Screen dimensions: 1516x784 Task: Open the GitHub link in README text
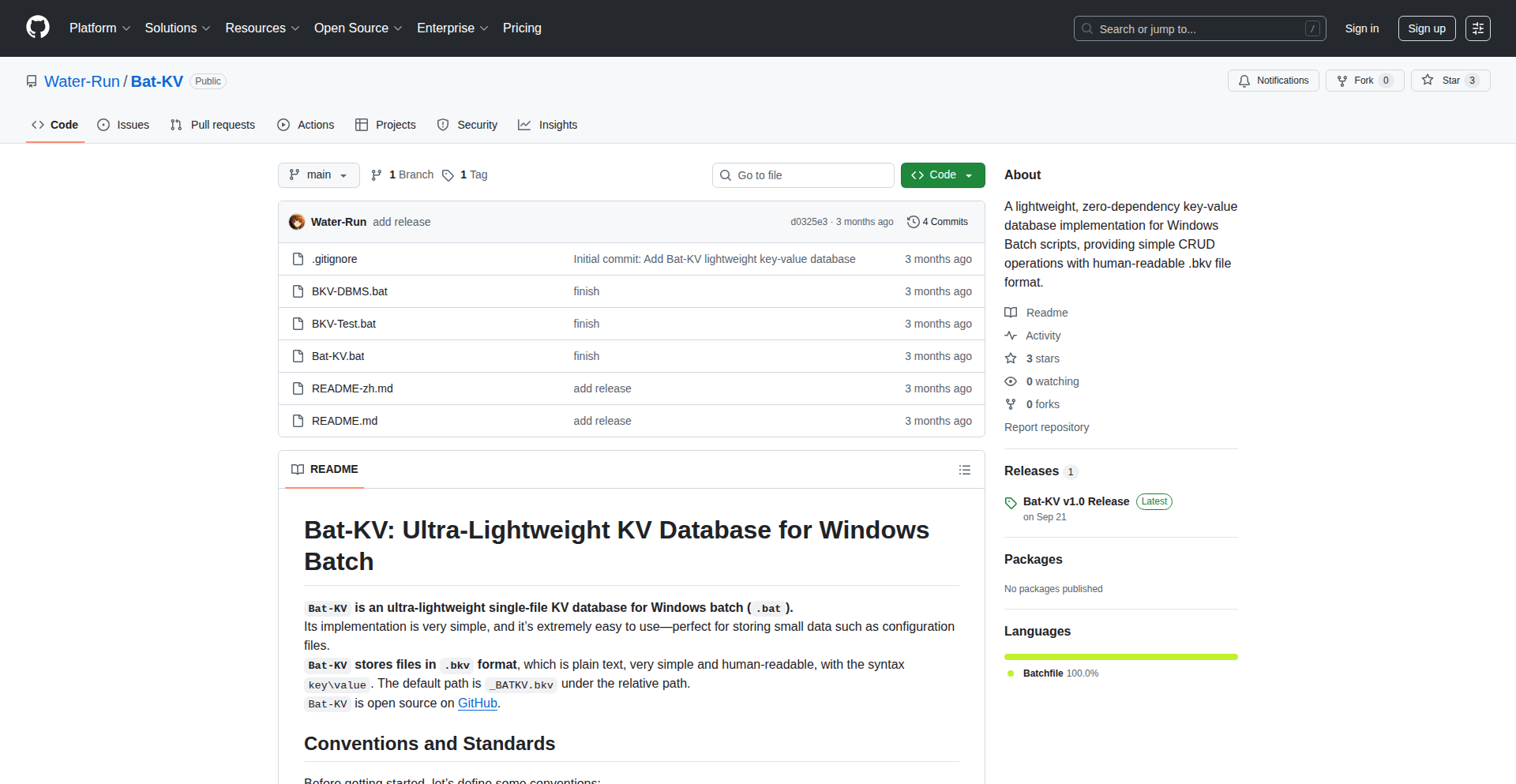(478, 703)
